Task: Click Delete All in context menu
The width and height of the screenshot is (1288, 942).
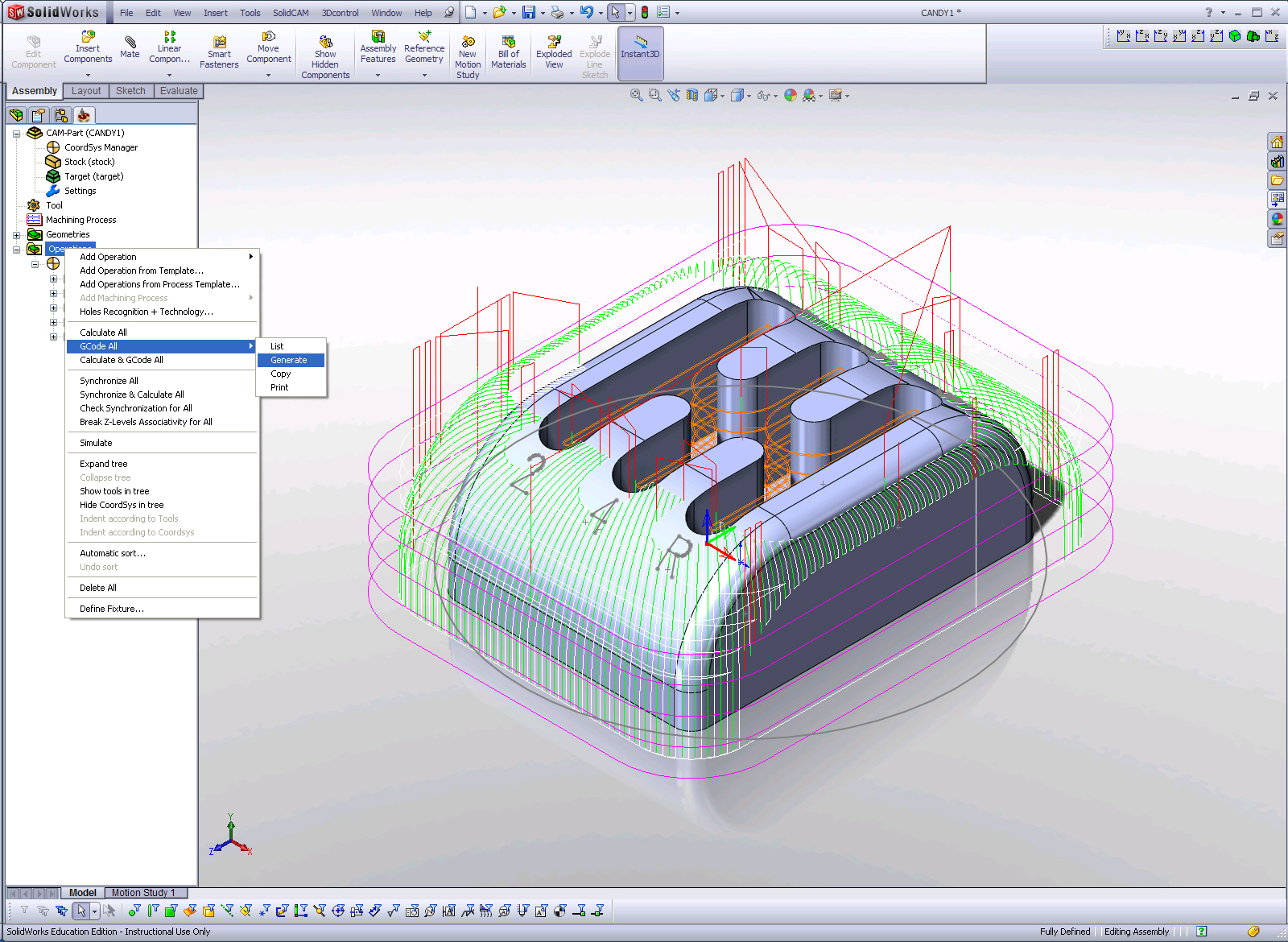Action: [x=162, y=588]
